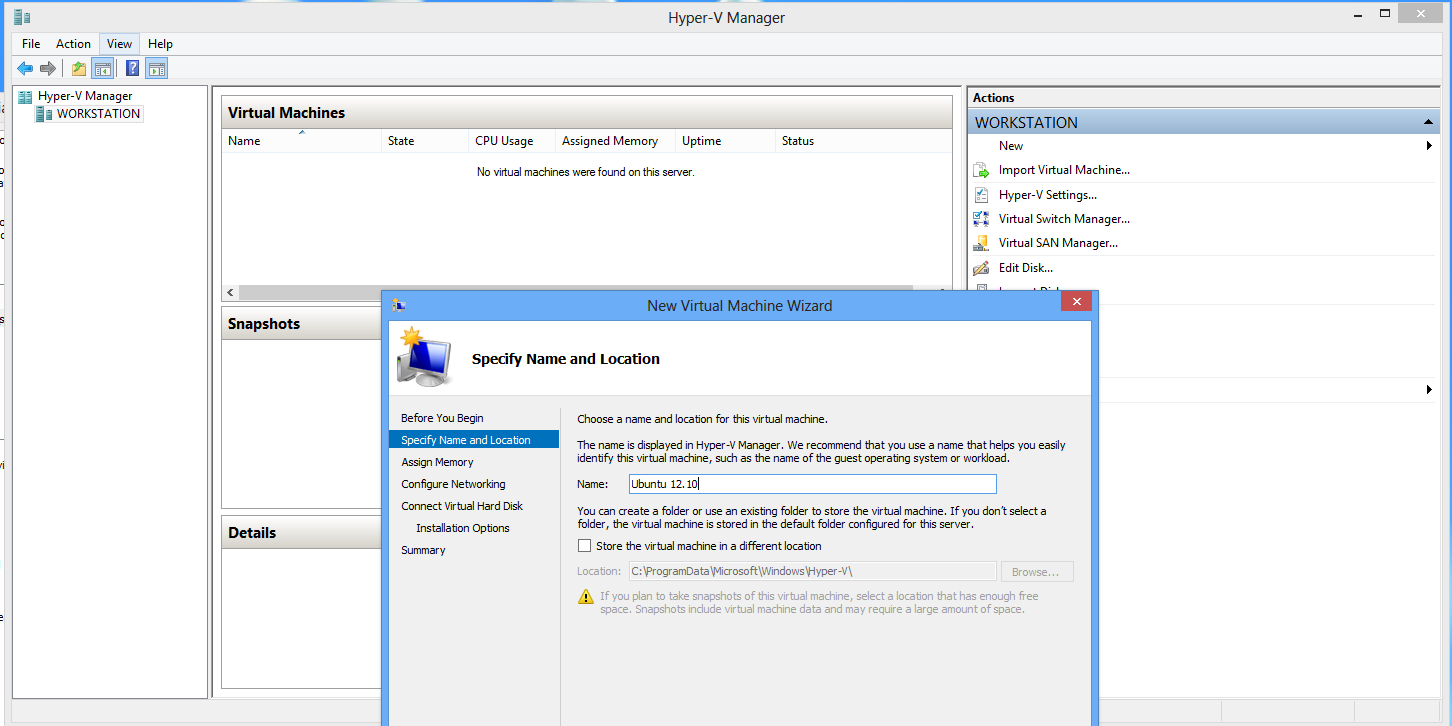Sort virtual machines by Name column
This screenshot has width=1452, height=726.
coord(301,141)
